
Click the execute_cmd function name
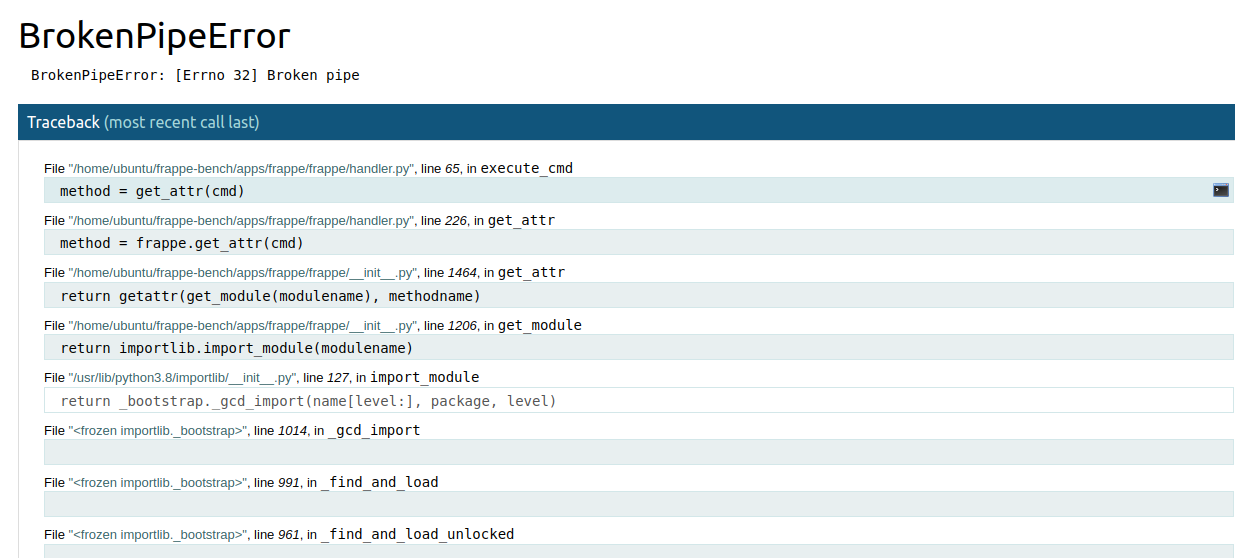pyautogui.click(x=527, y=168)
